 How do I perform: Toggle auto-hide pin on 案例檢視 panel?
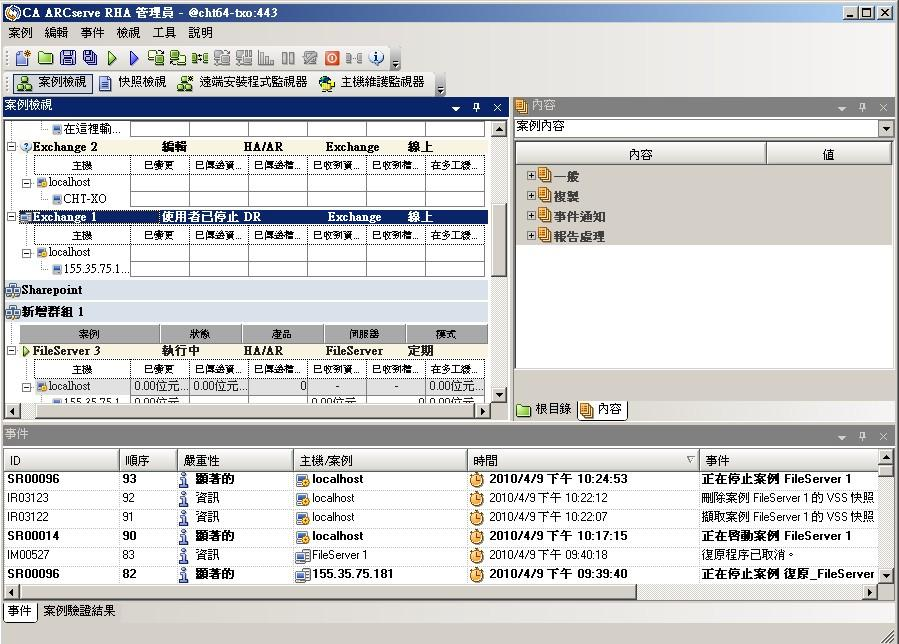[476, 107]
